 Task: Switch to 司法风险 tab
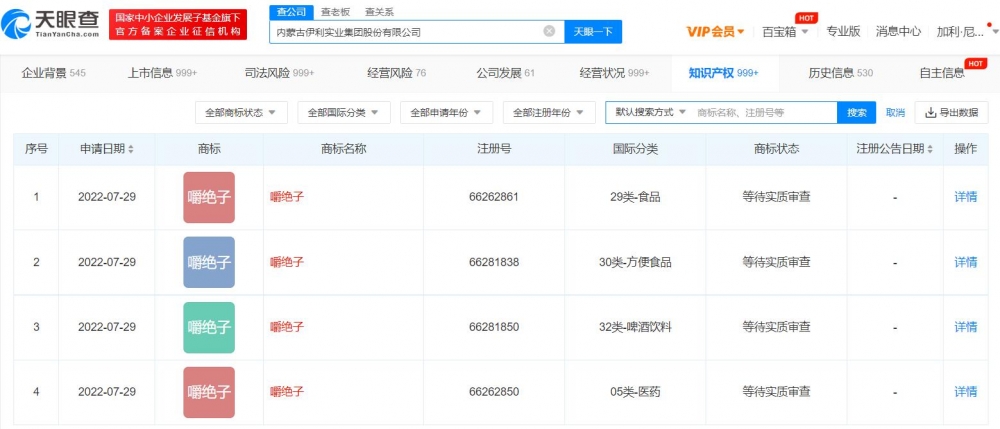point(265,73)
